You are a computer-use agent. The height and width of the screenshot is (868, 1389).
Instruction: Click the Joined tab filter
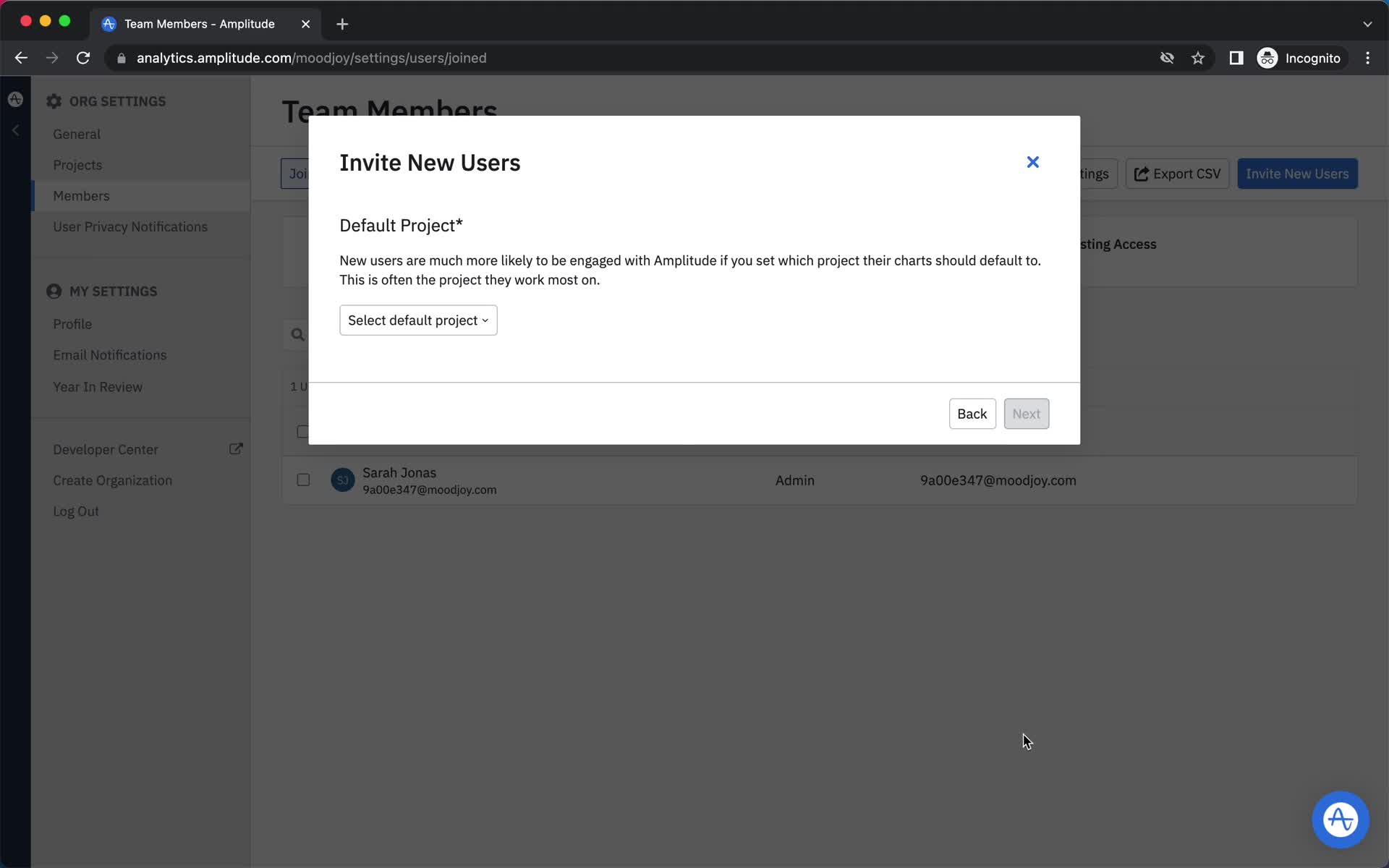click(x=298, y=173)
